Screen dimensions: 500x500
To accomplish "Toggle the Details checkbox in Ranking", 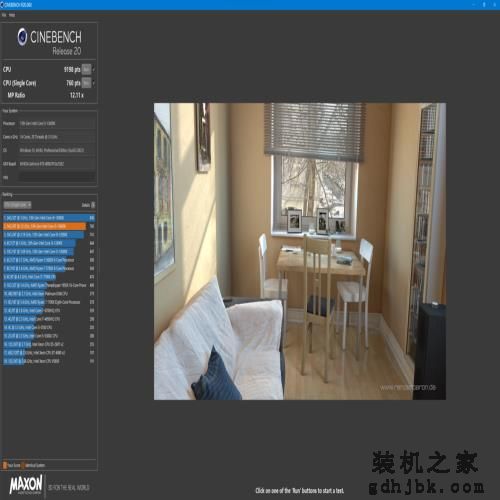I will 93,205.
